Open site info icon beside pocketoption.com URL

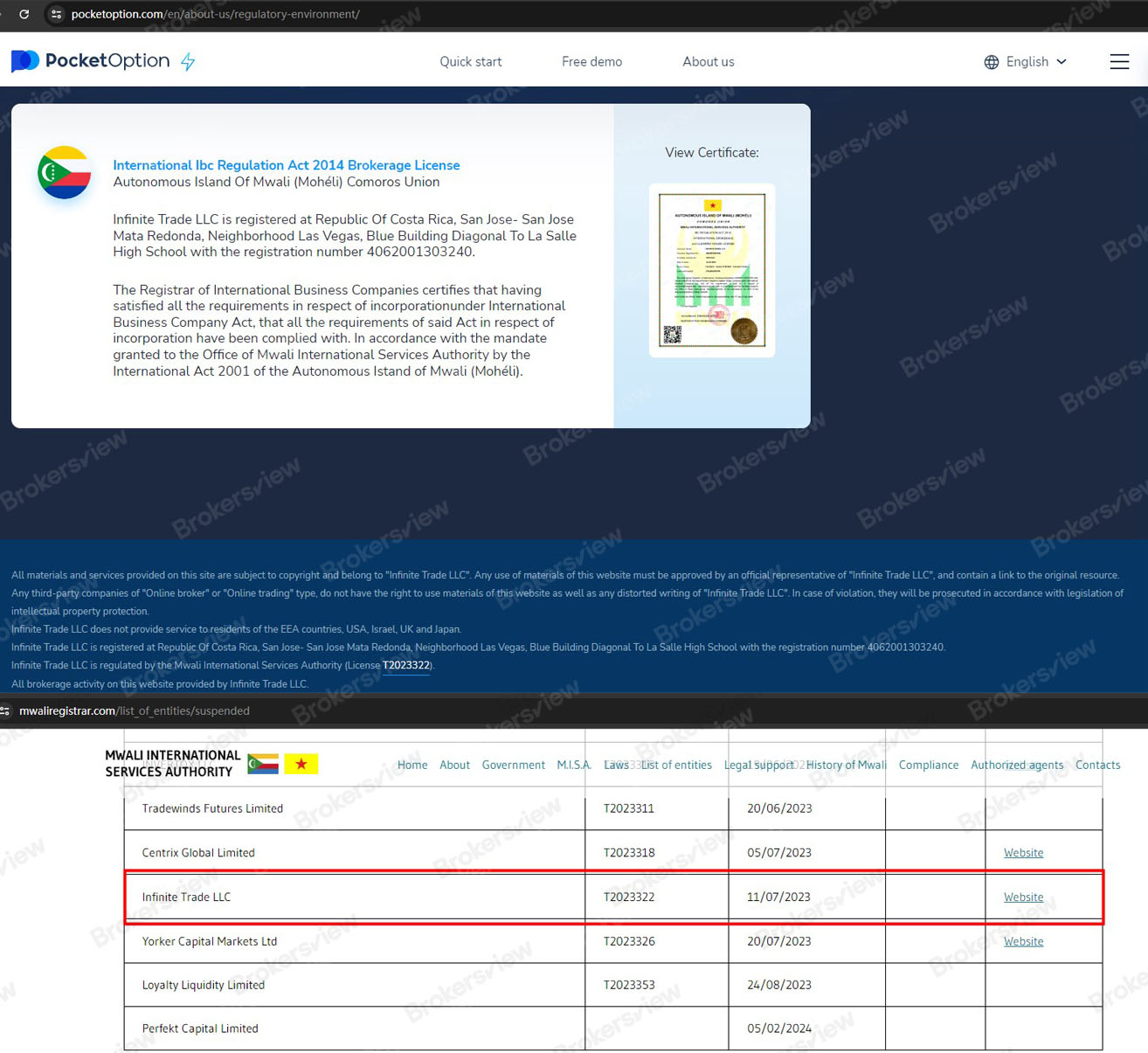(57, 14)
